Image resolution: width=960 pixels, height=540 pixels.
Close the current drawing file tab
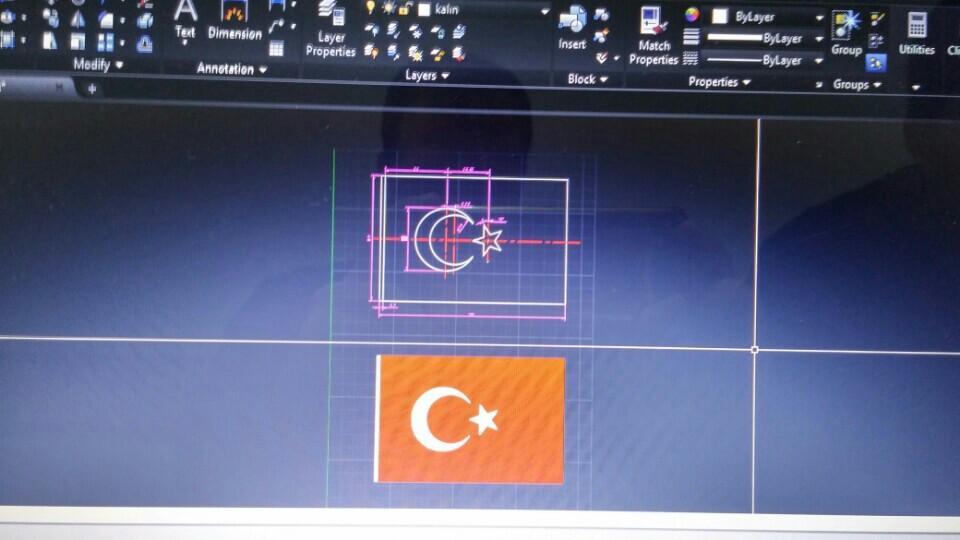click(x=59, y=88)
